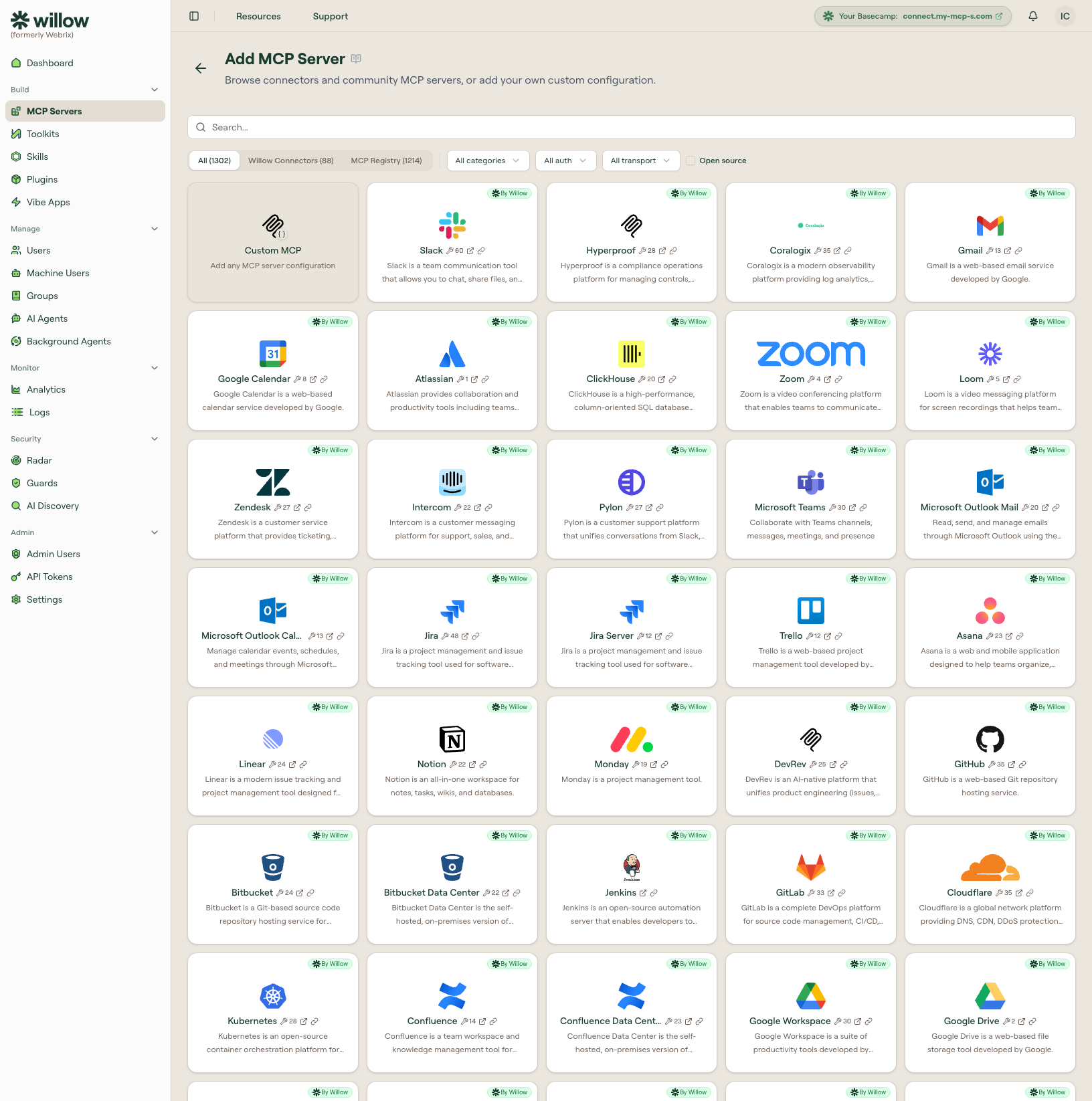Image resolution: width=1092 pixels, height=1101 pixels.
Task: Open external link icon for Slack
Action: pyautogui.click(x=470, y=251)
